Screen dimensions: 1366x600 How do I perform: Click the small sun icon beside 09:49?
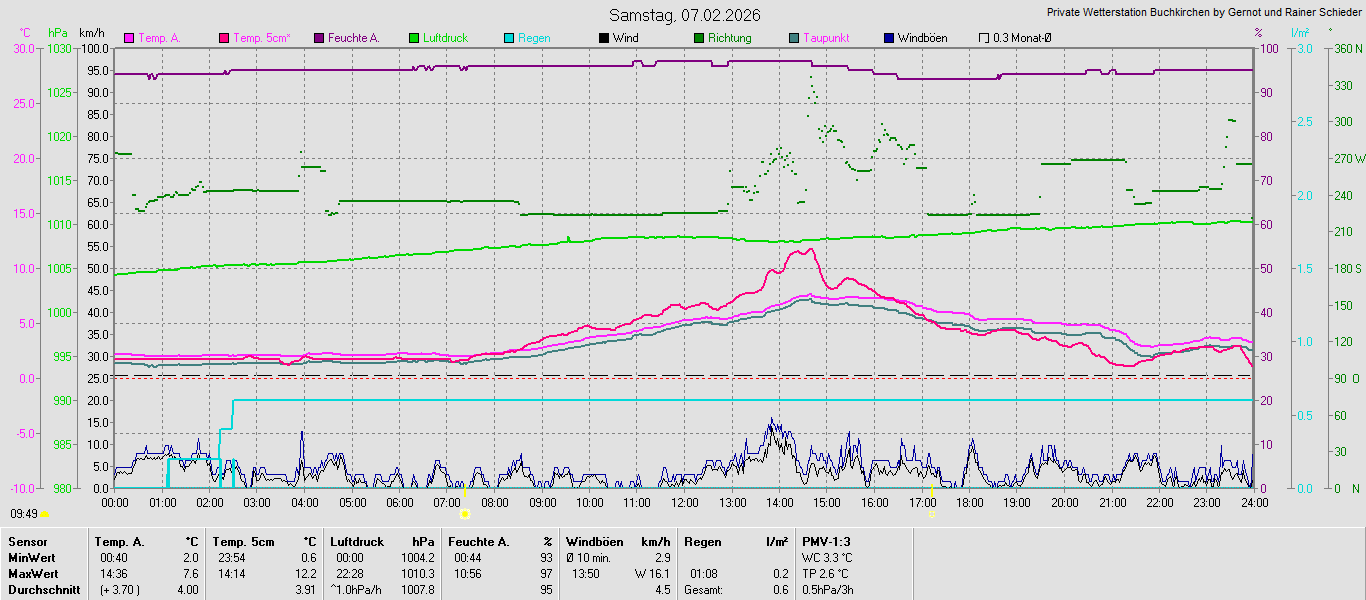[x=44, y=514]
